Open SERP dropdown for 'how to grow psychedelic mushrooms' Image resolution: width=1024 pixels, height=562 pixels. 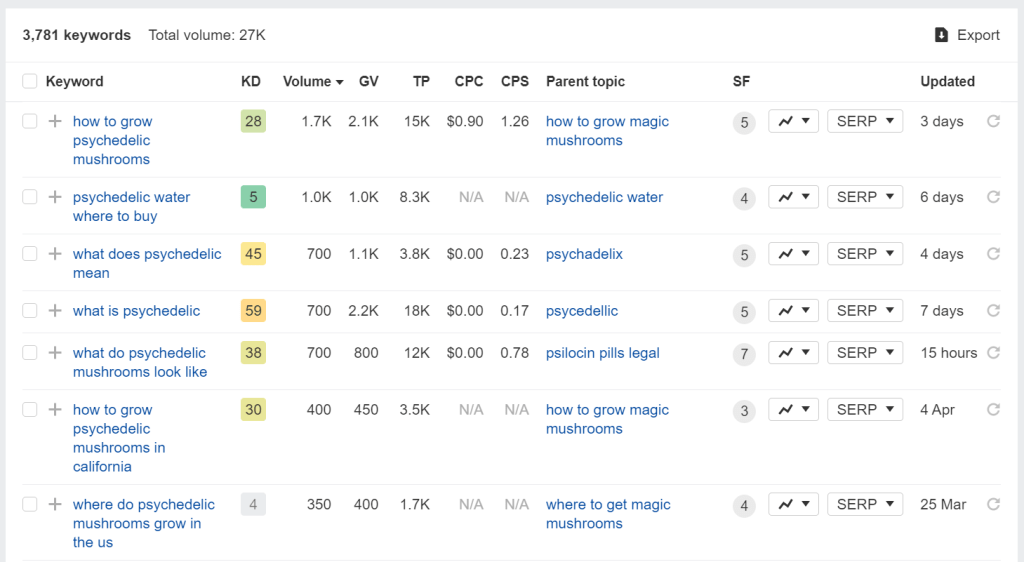pos(865,121)
